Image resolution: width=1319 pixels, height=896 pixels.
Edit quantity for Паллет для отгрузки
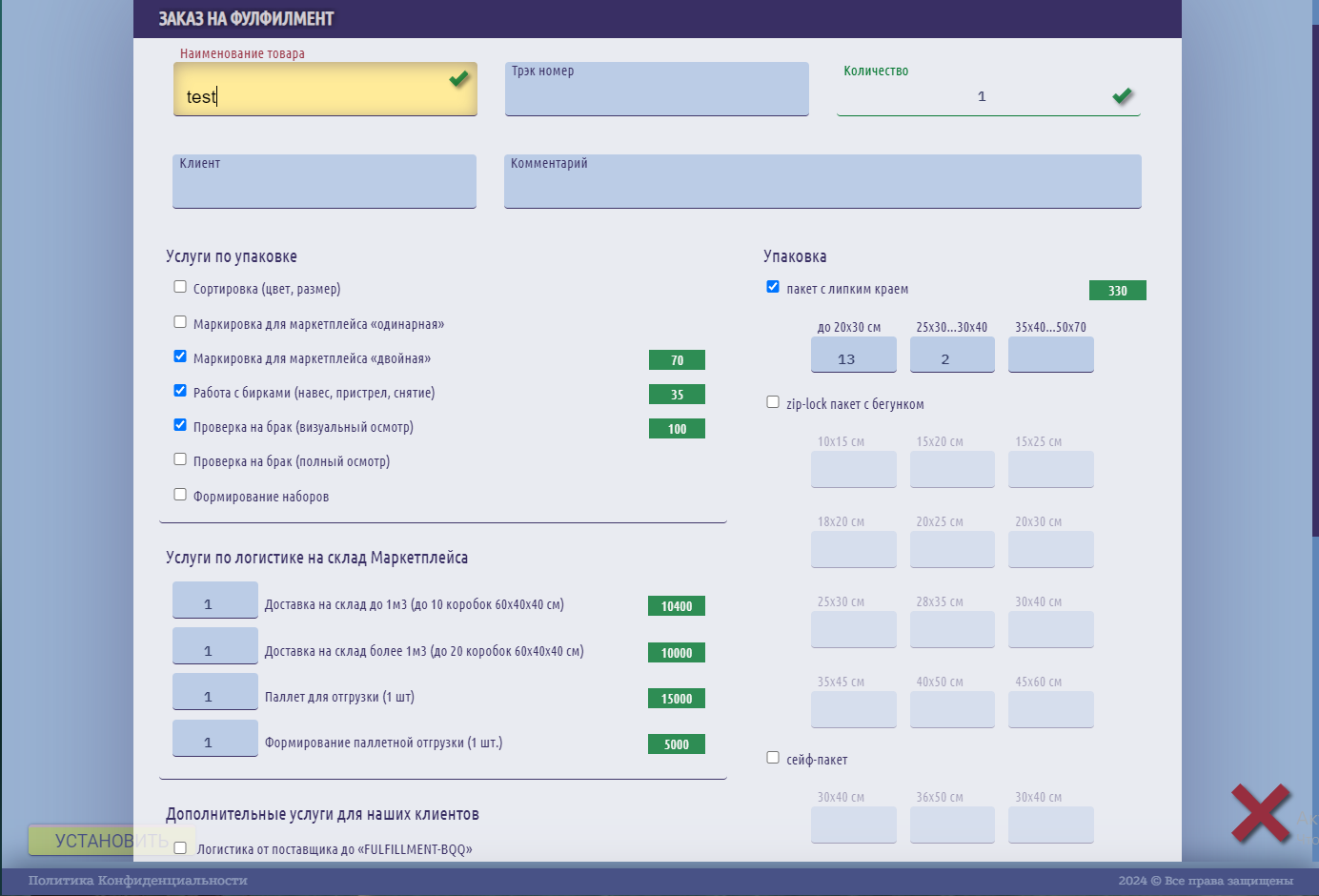pos(215,692)
